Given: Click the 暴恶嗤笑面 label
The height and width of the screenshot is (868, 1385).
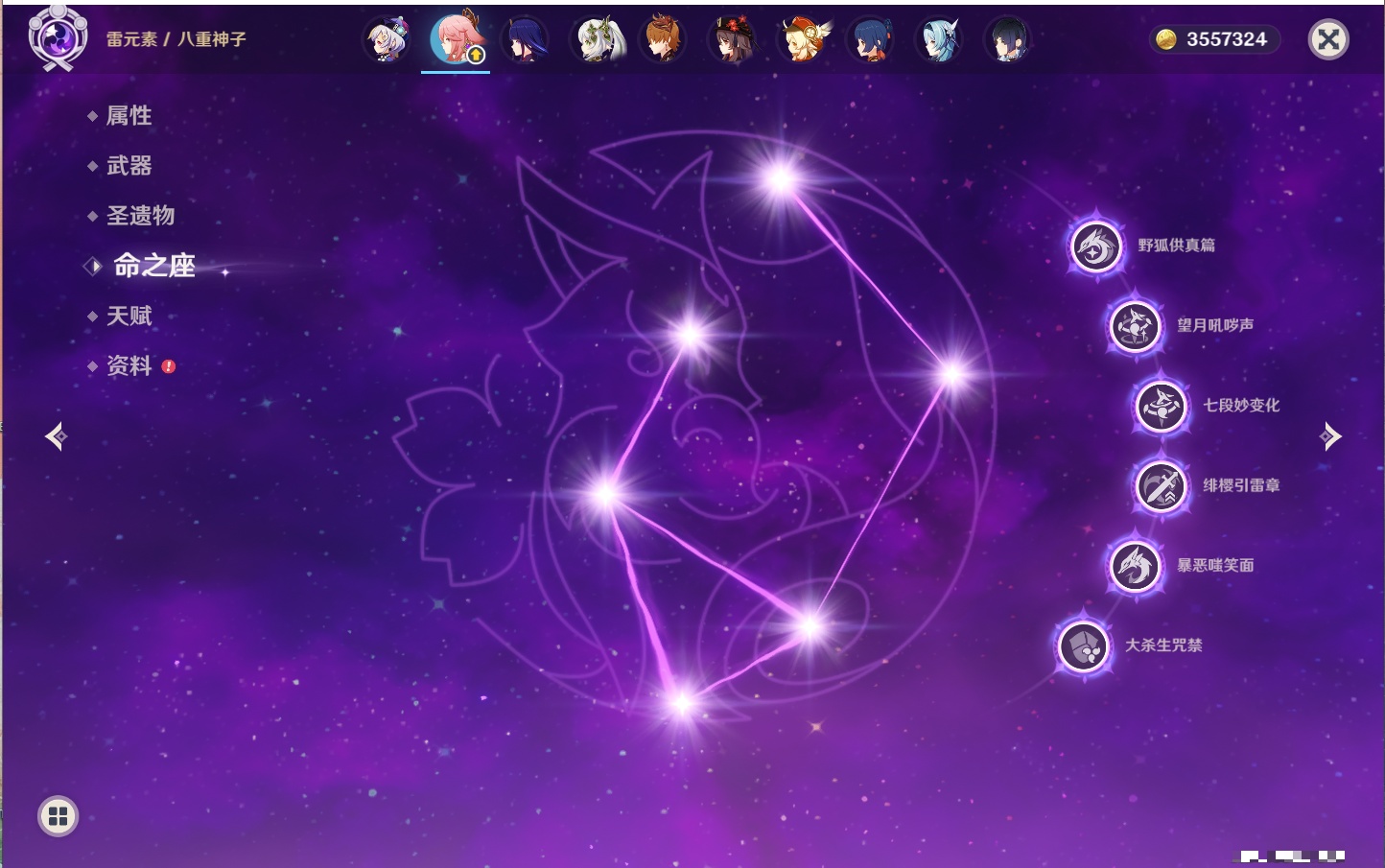Looking at the screenshot, I should click(1215, 565).
